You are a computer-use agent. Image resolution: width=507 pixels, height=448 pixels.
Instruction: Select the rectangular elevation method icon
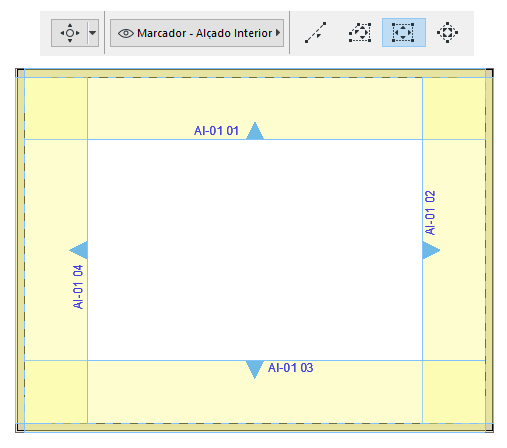[403, 33]
